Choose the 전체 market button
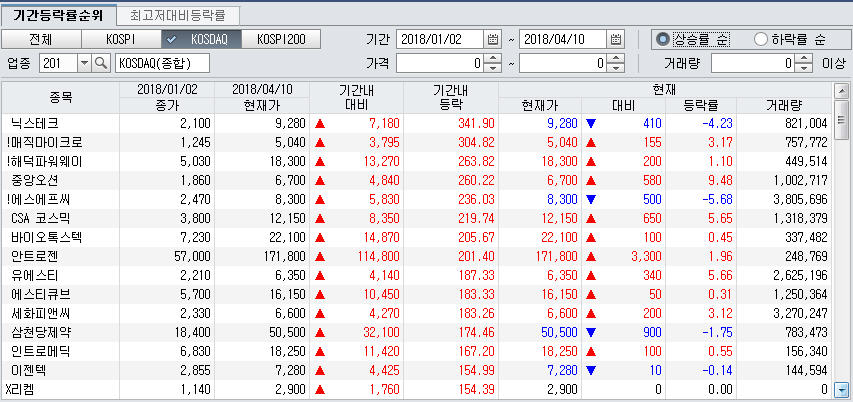Screen dimensions: 853x402 click(x=41, y=39)
